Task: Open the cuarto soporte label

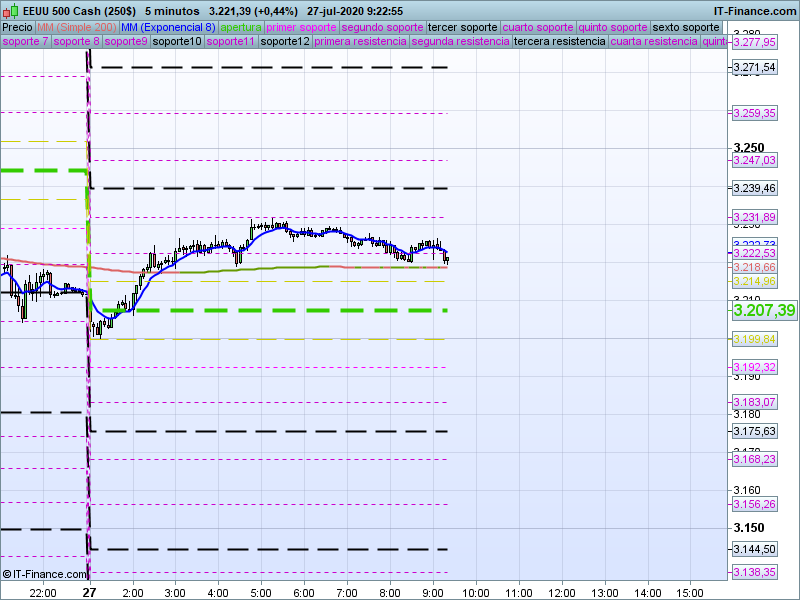Action: click(538, 28)
